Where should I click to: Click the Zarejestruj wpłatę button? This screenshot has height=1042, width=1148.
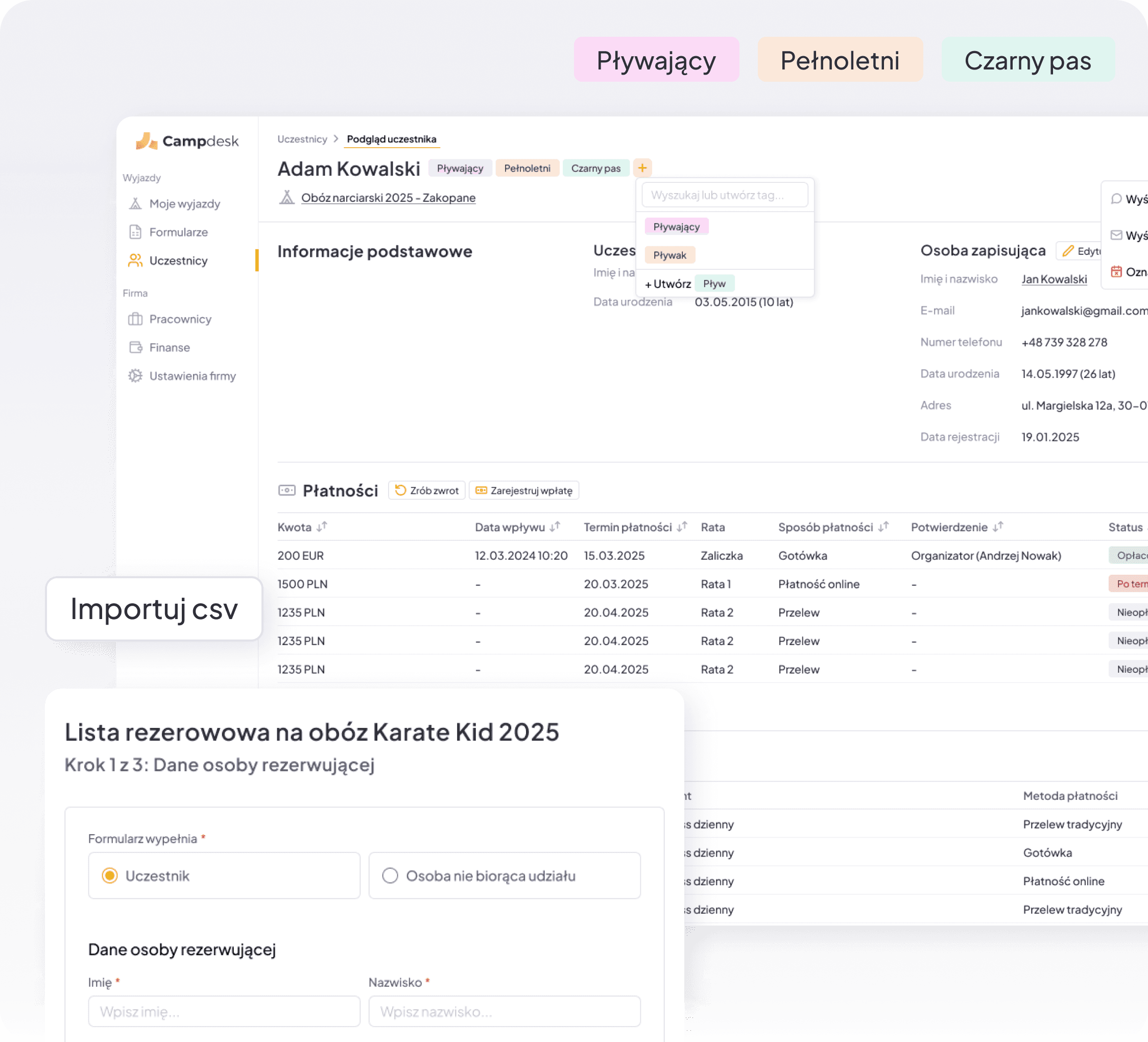[523, 490]
